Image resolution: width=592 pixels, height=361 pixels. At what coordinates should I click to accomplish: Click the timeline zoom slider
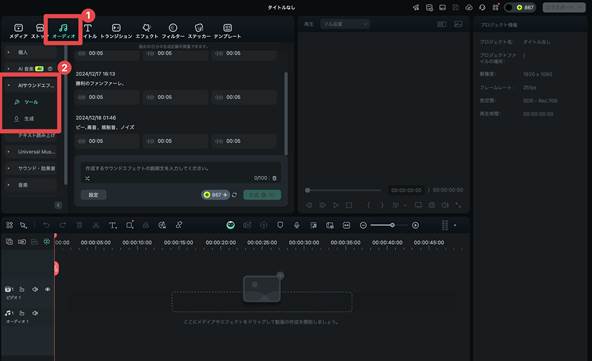click(389, 225)
